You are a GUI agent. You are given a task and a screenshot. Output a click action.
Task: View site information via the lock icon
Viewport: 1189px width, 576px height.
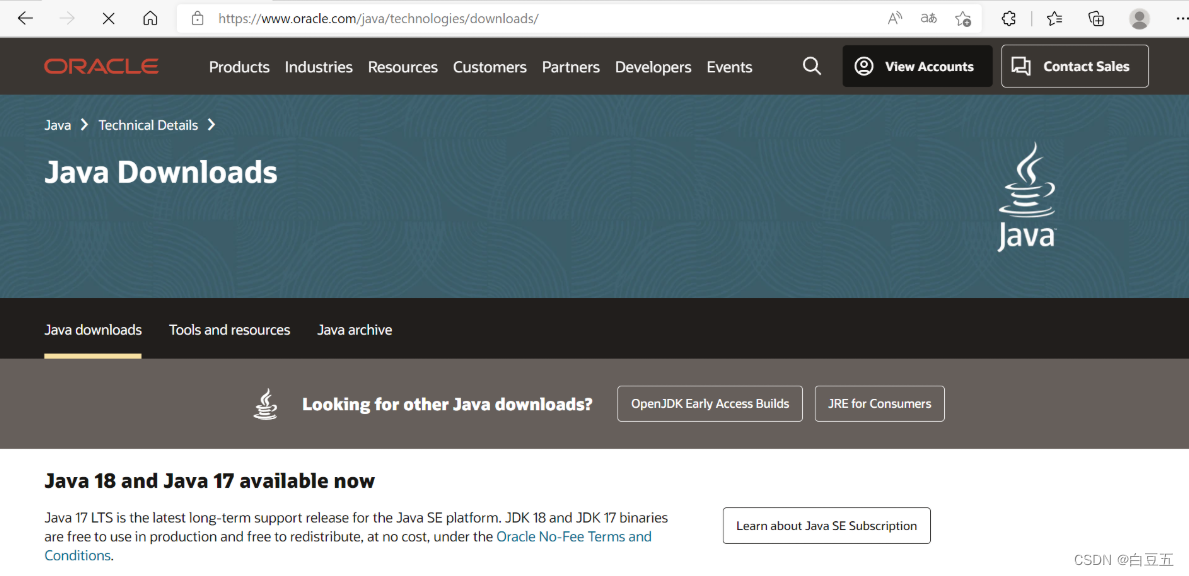(198, 18)
